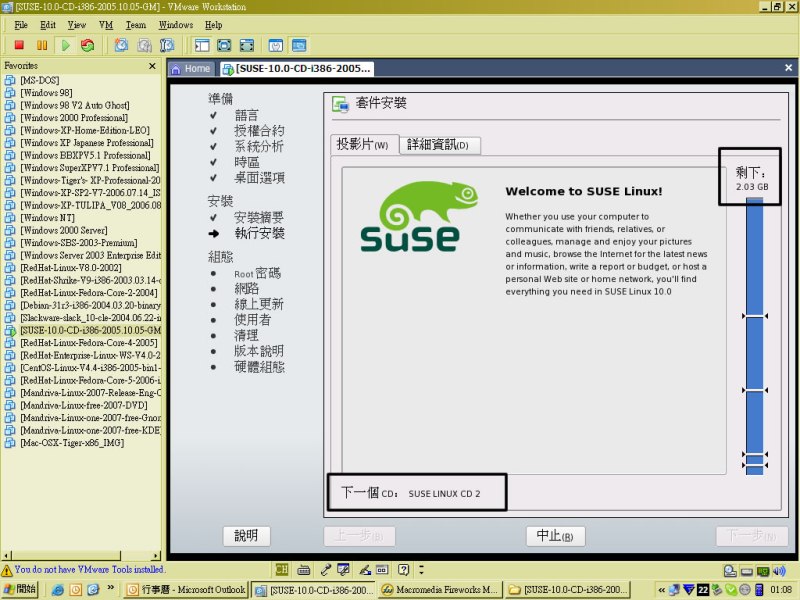The width and height of the screenshot is (800, 600).
Task: Open the VM menu
Action: tap(106, 25)
